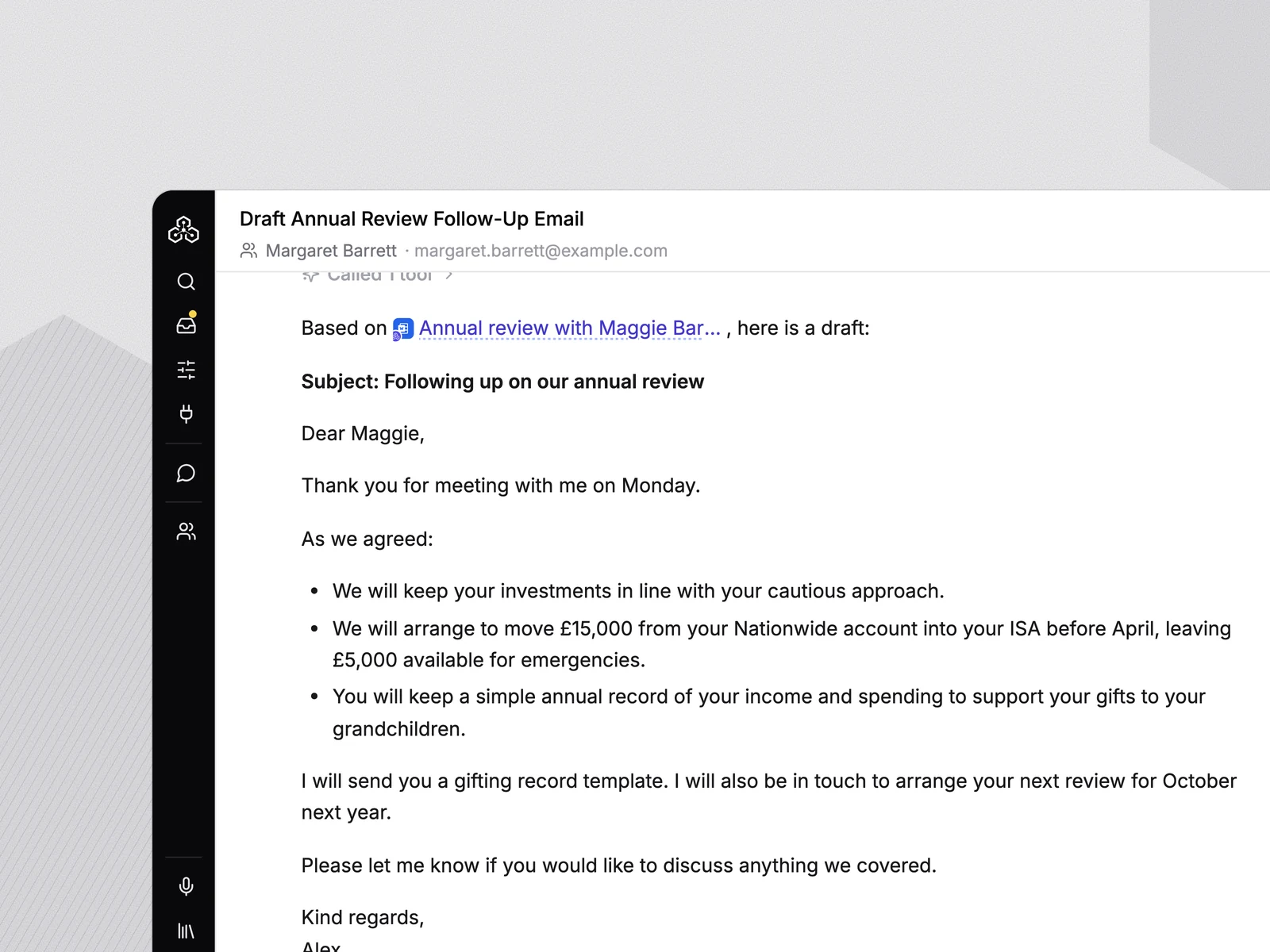Click the Margaret Barrett contact name

[x=331, y=251]
